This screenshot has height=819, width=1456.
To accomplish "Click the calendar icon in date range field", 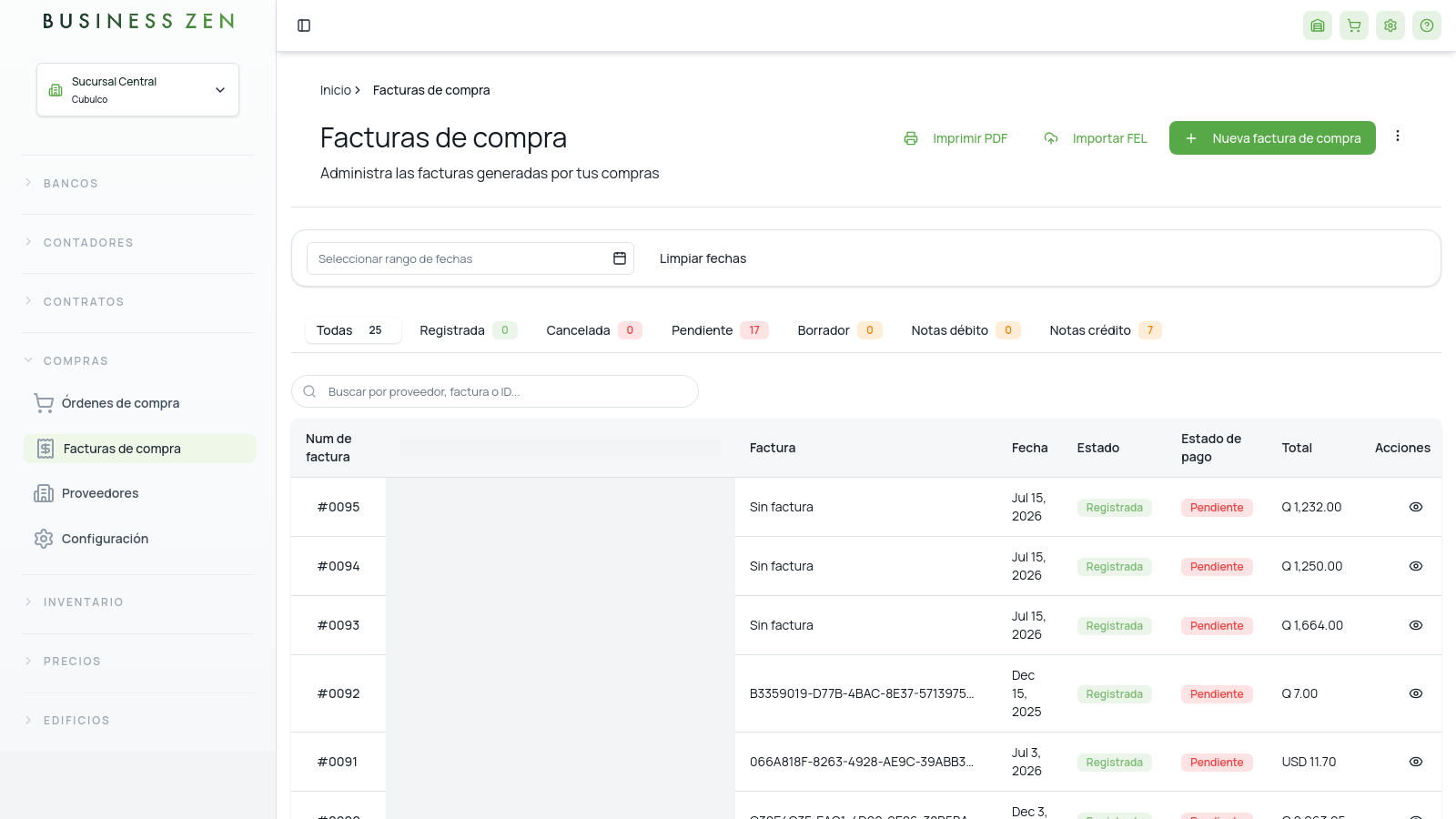I will coord(620,258).
